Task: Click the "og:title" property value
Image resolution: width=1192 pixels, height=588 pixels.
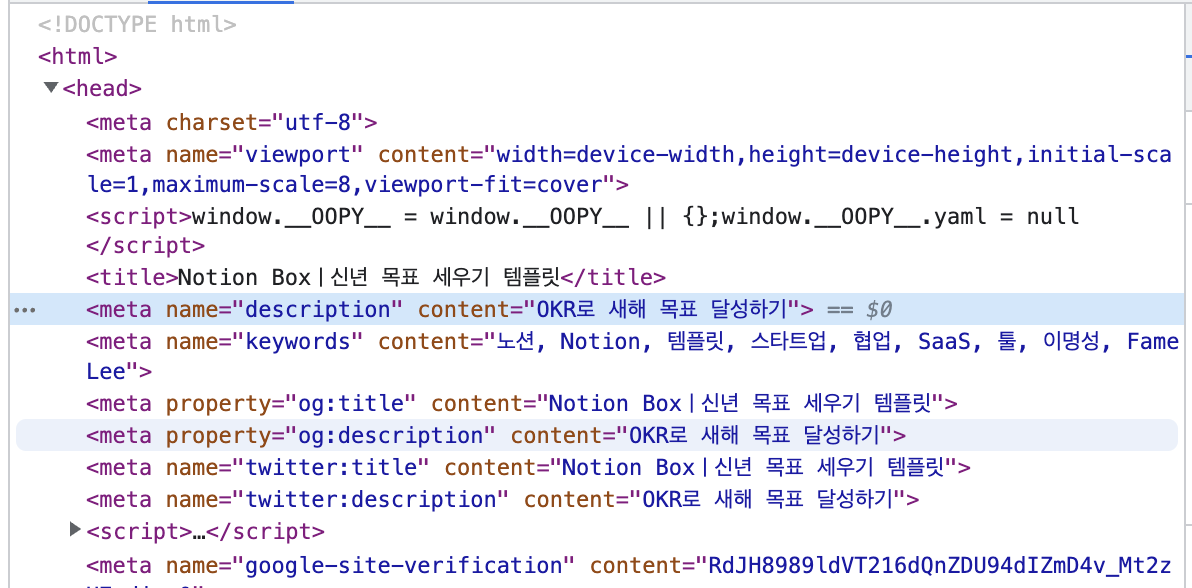Action: [351, 402]
